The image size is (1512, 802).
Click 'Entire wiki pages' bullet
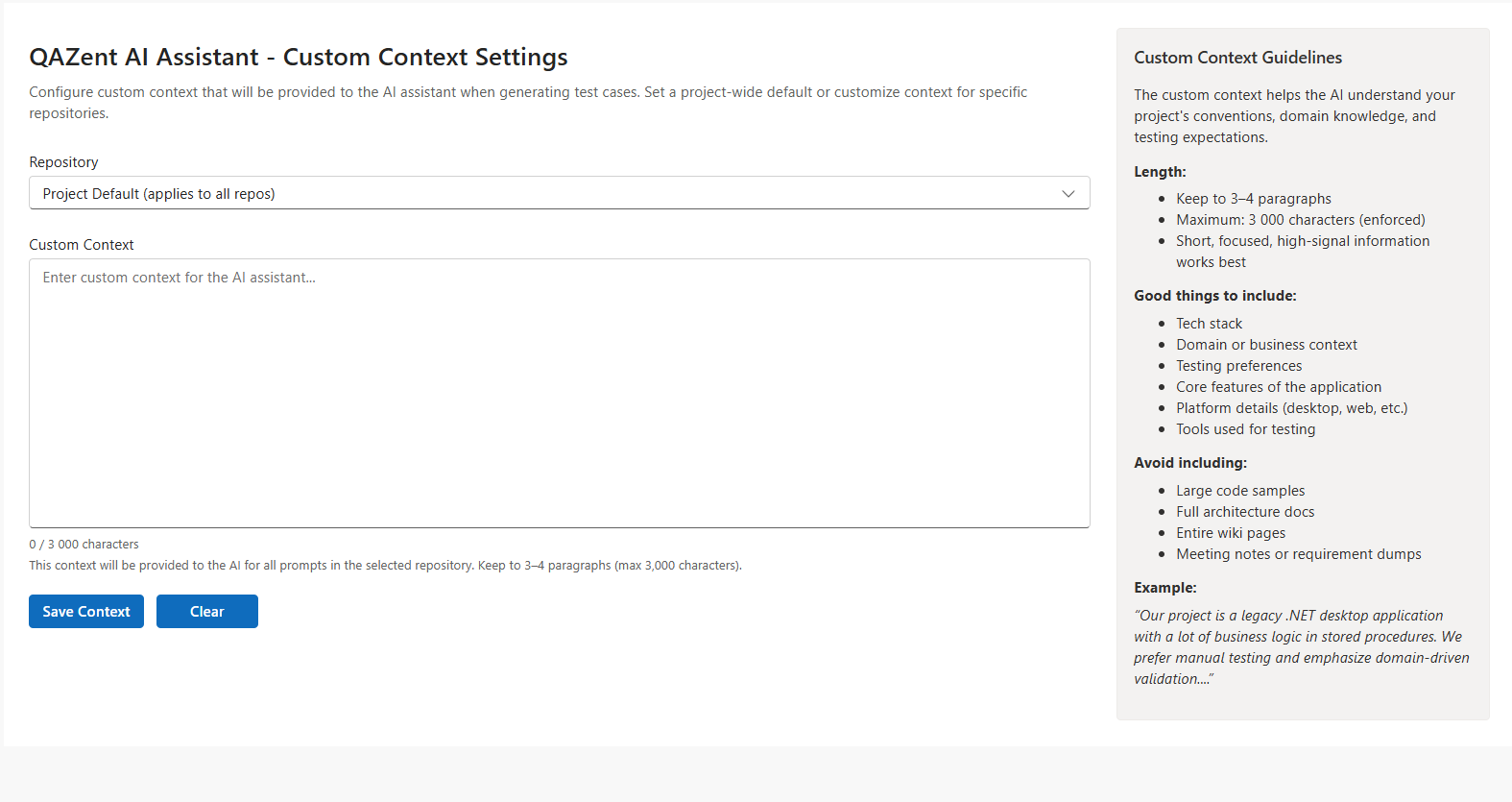click(x=1231, y=533)
